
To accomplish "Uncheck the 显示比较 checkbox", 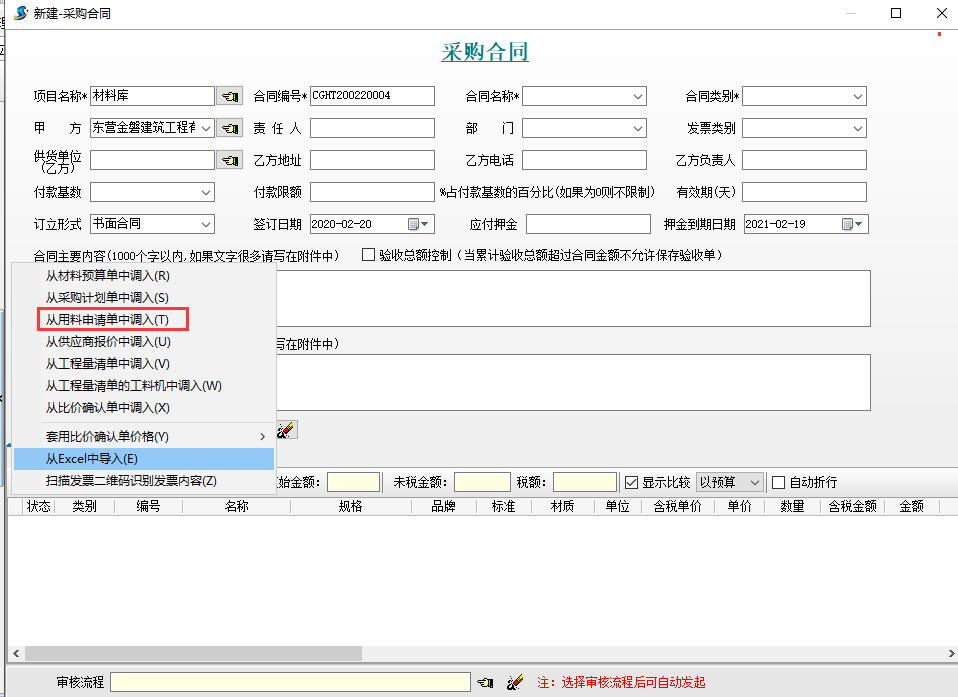I will (631, 482).
